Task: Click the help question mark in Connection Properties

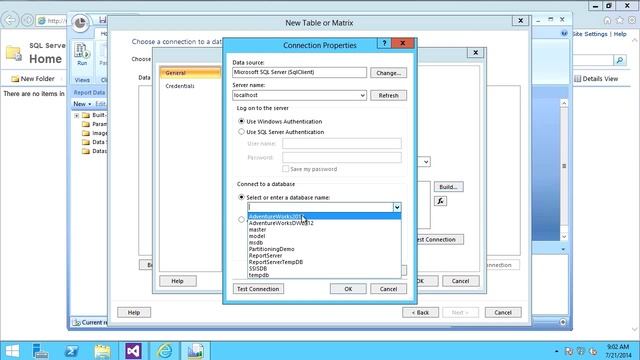Action: click(x=384, y=43)
